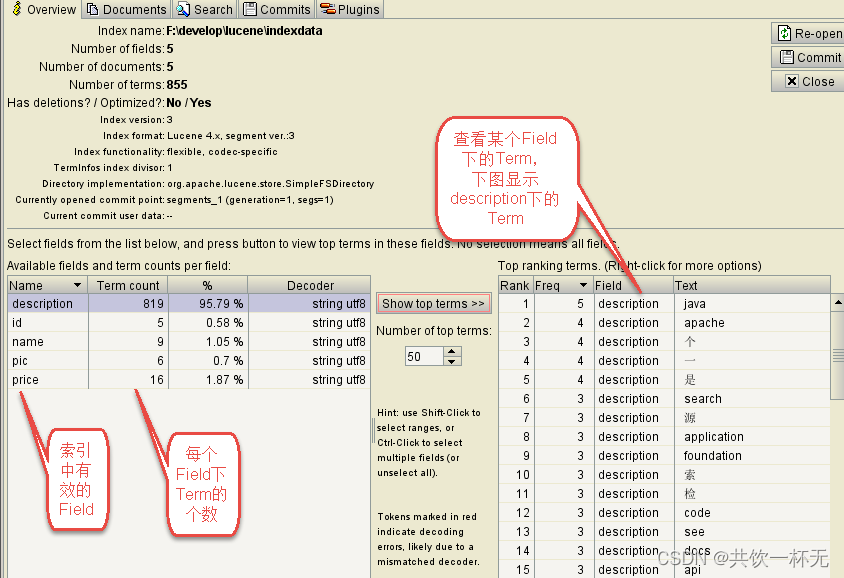Click the Close index button
The image size is (844, 578).
807,81
